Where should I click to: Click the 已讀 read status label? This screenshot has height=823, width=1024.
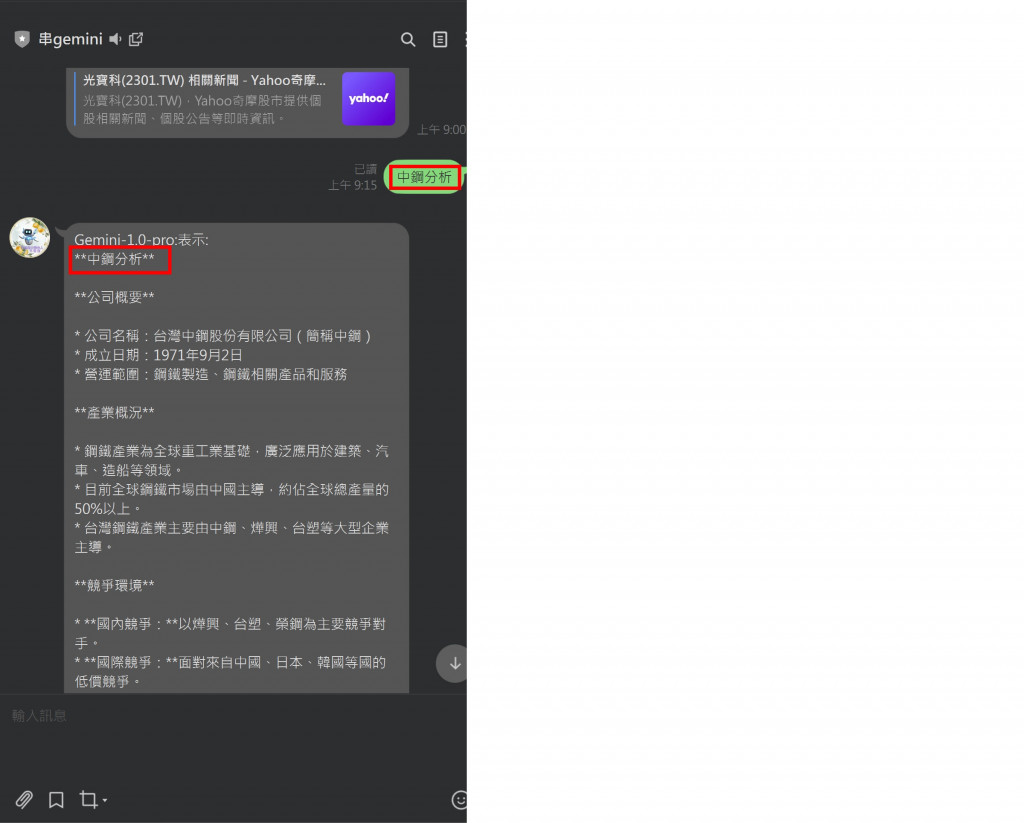coord(365,169)
